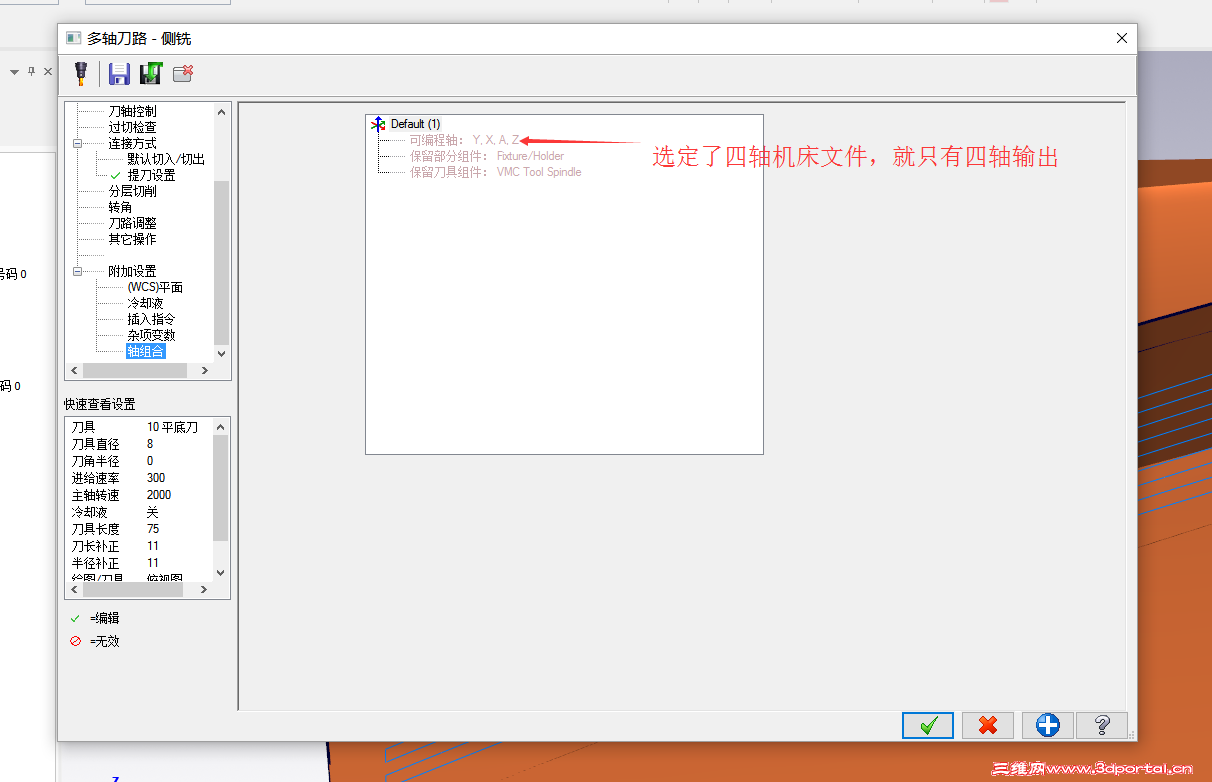Select 插入指令 tree item
1212x782 pixels.
coord(151,319)
